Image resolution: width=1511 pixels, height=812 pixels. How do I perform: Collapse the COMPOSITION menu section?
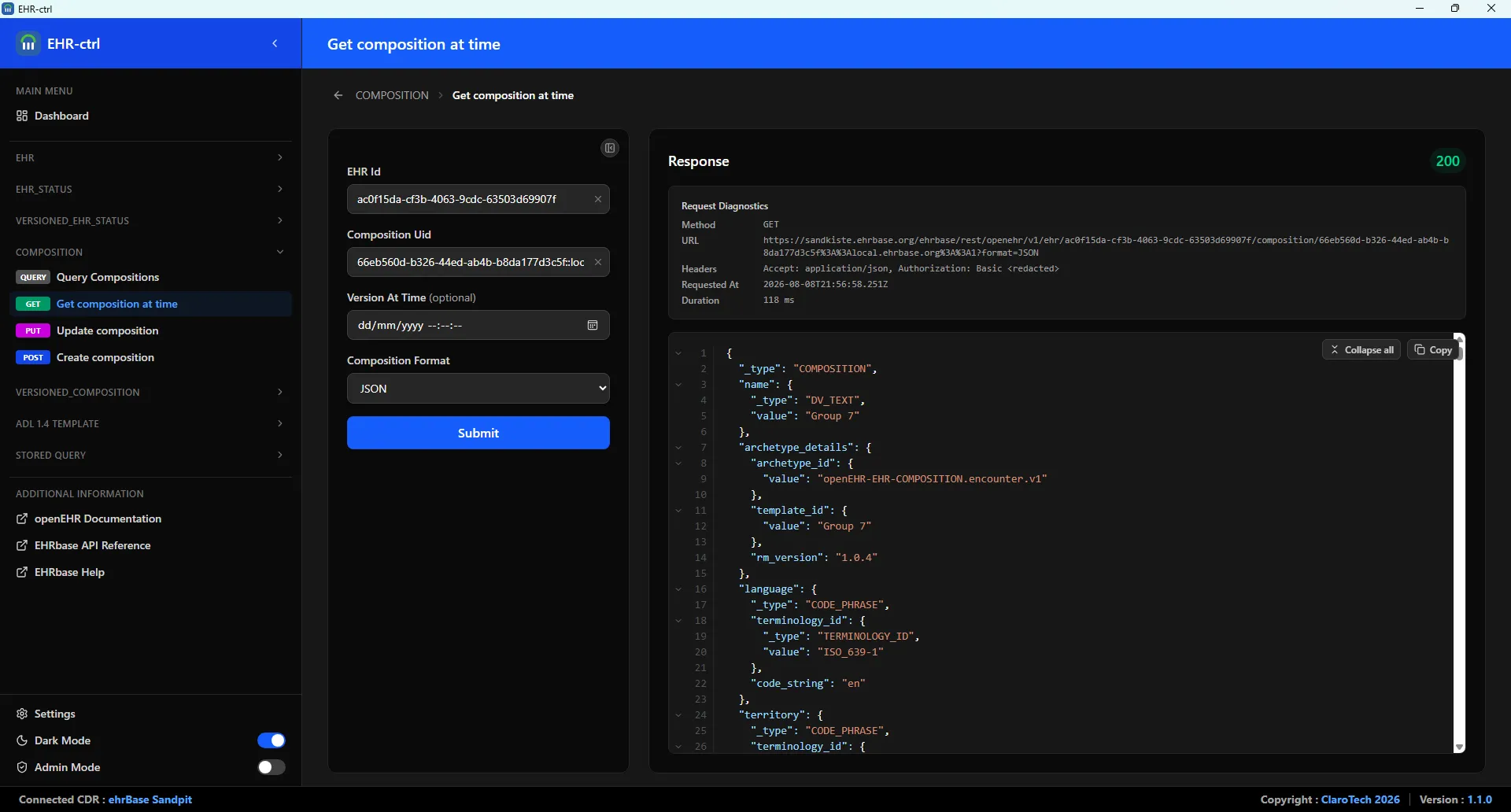point(150,252)
